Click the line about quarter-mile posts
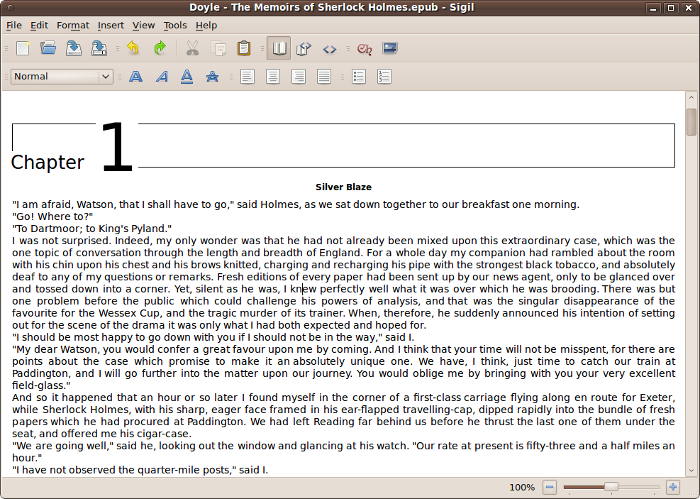 pos(140,470)
